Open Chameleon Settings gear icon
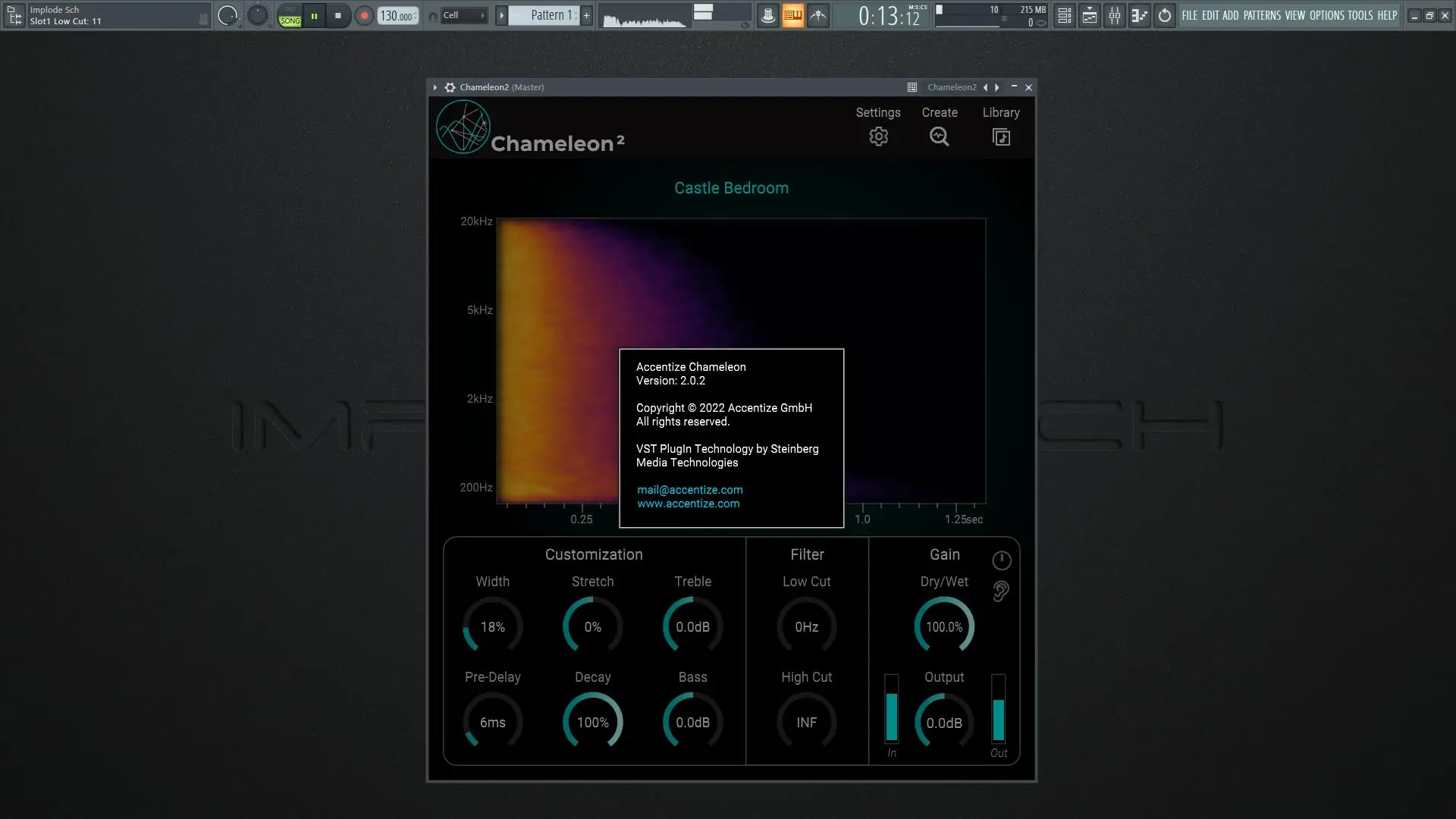Image resolution: width=1456 pixels, height=819 pixels. coord(878,136)
